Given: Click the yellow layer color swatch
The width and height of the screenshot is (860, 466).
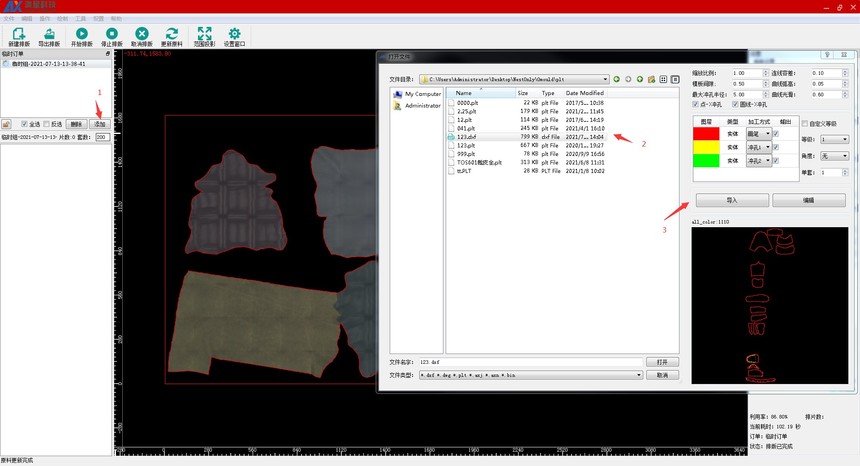Looking at the screenshot, I should point(706,147).
